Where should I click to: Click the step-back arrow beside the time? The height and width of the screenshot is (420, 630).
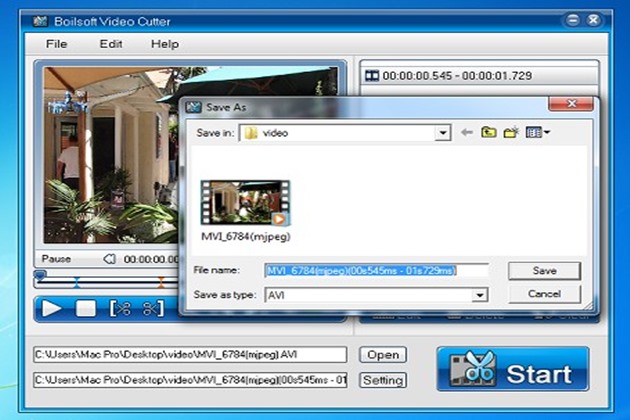tap(109, 259)
